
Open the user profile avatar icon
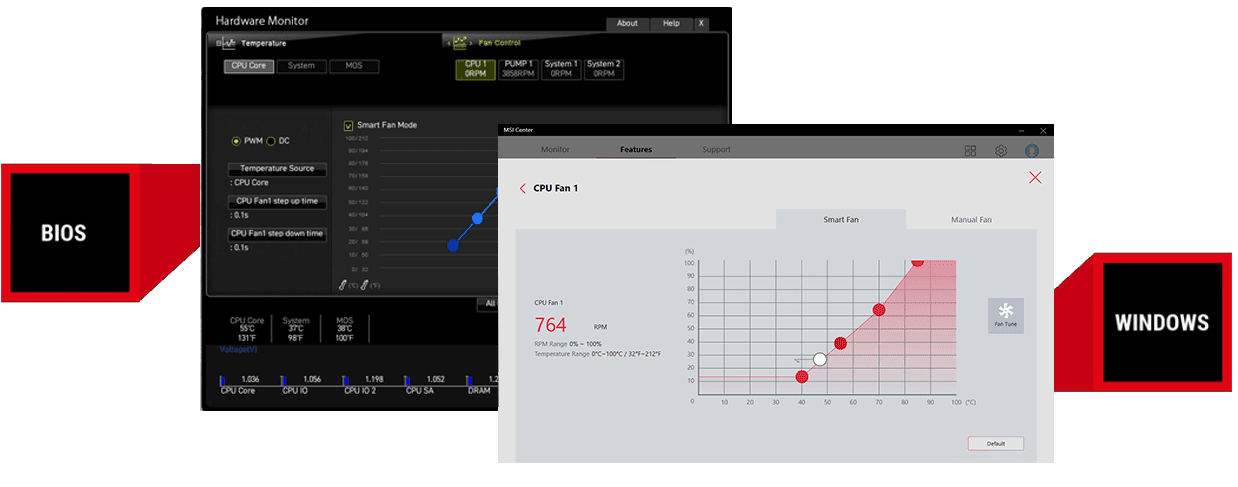coord(1031,151)
